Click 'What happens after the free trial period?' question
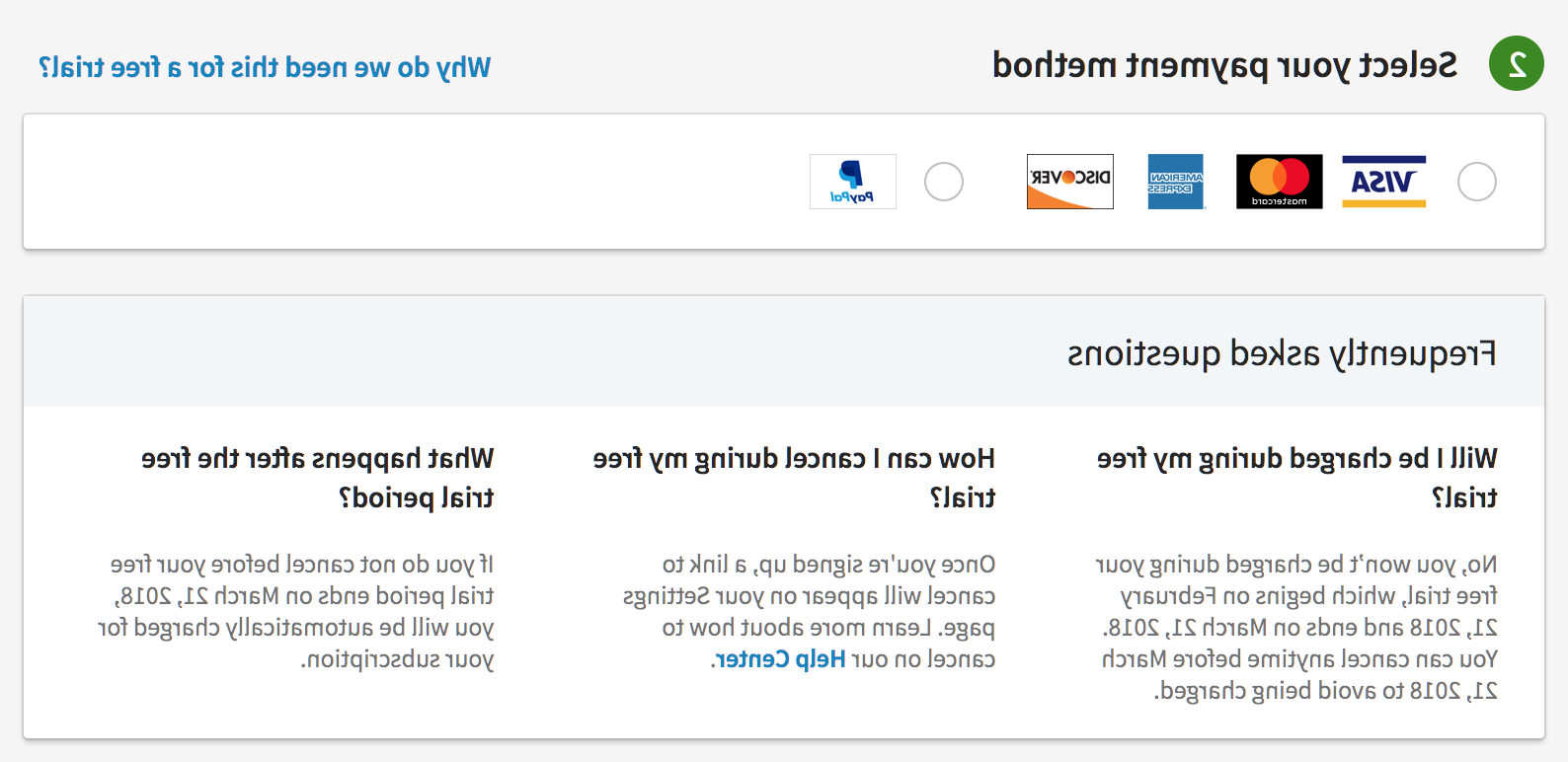Image resolution: width=1568 pixels, height=762 pixels. click(317, 478)
